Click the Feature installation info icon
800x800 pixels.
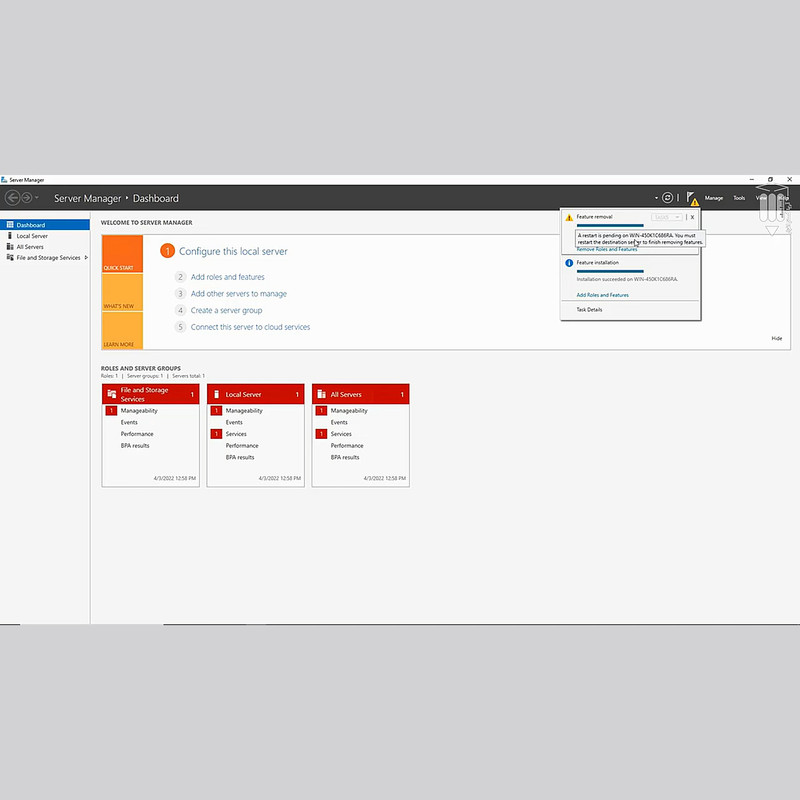point(569,263)
